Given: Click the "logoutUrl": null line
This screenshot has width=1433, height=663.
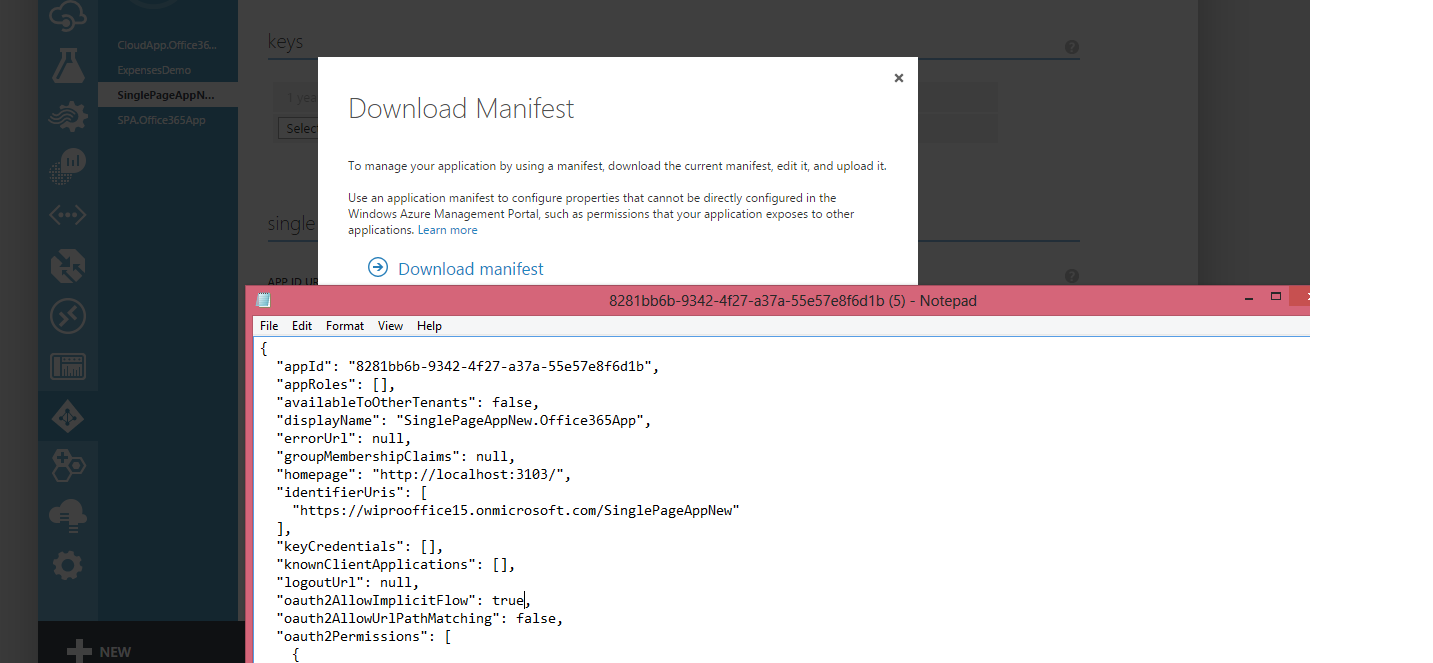Looking at the screenshot, I should [x=348, y=582].
